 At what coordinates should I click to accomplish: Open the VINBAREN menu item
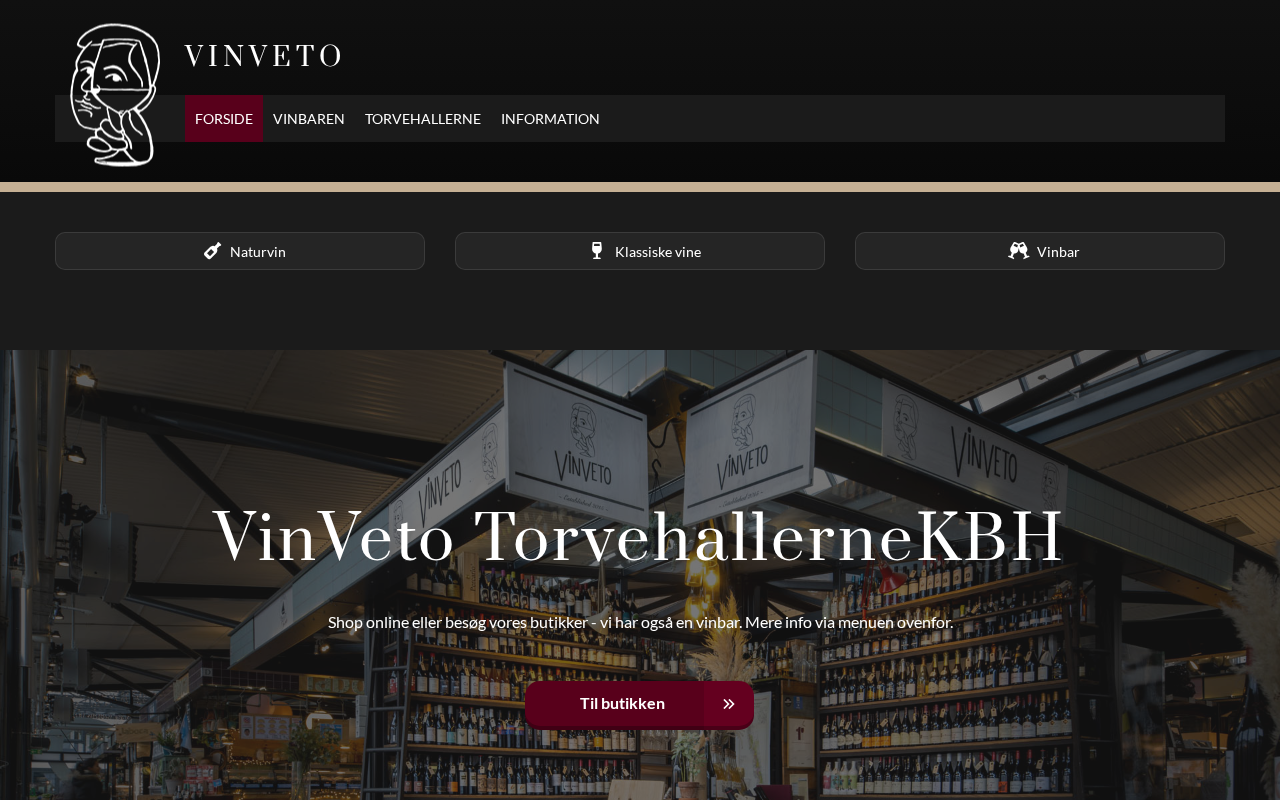coord(309,119)
